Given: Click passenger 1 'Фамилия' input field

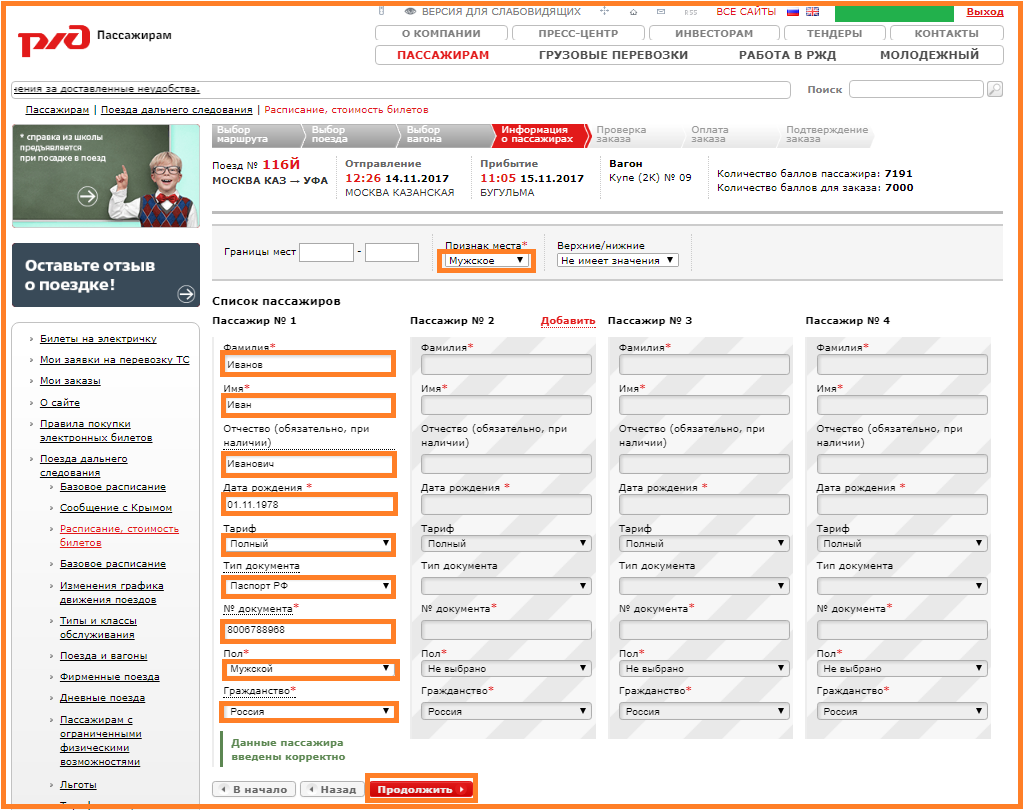Looking at the screenshot, I should coord(307,365).
